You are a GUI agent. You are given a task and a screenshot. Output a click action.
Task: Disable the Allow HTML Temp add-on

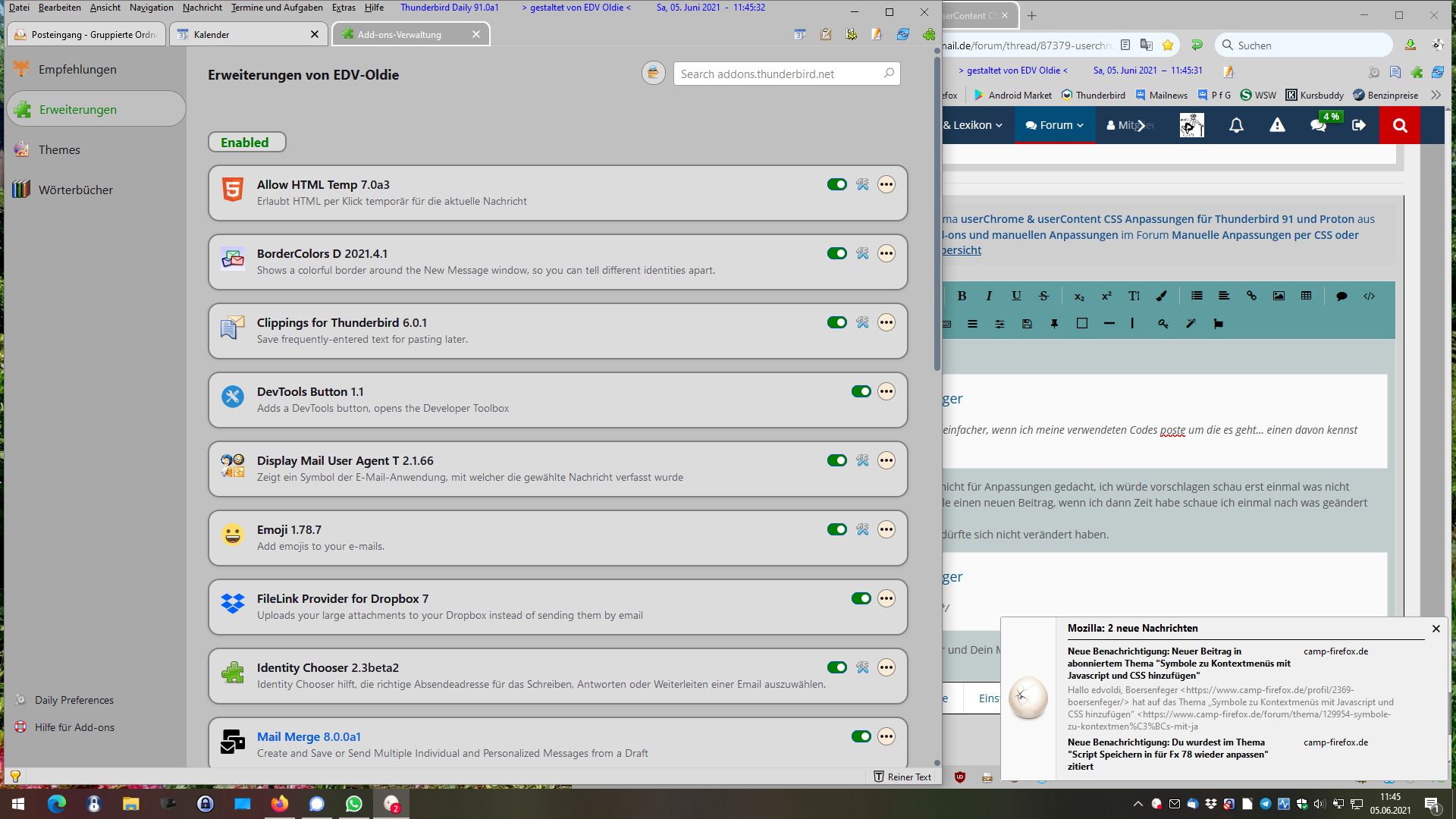(x=837, y=184)
